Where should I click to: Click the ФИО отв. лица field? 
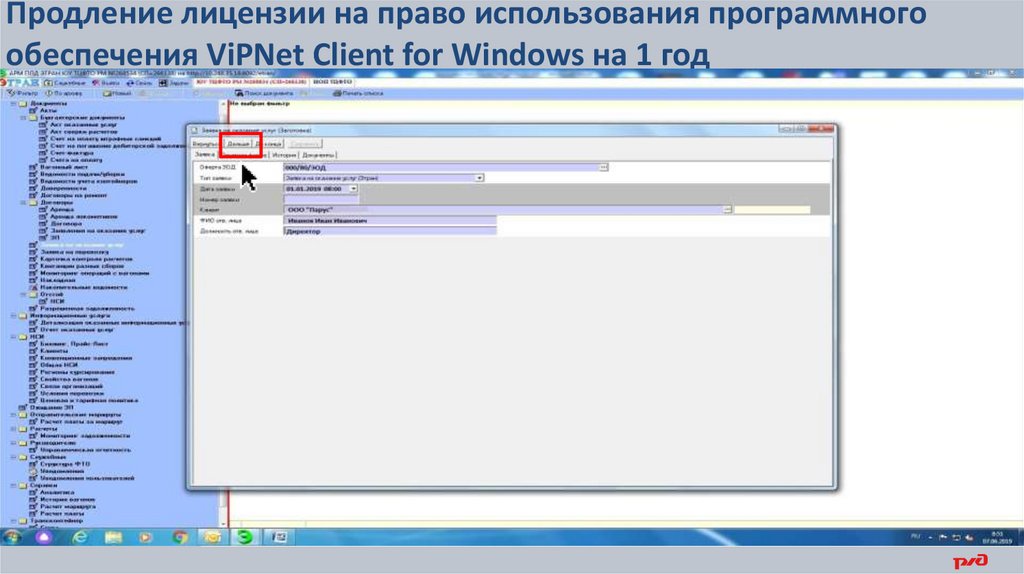(x=390, y=221)
